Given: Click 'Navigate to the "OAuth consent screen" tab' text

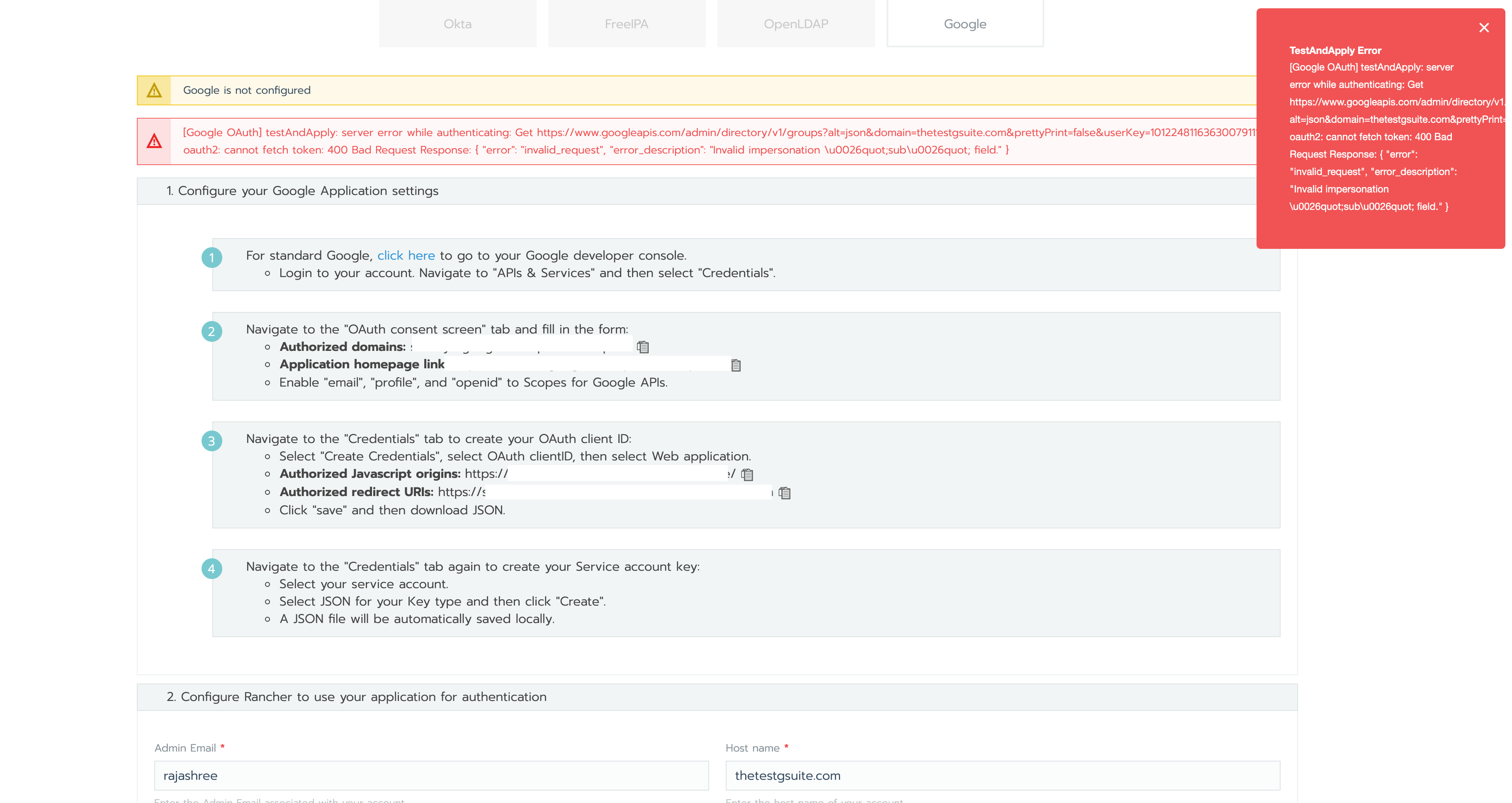Looking at the screenshot, I should pyautogui.click(x=437, y=329).
